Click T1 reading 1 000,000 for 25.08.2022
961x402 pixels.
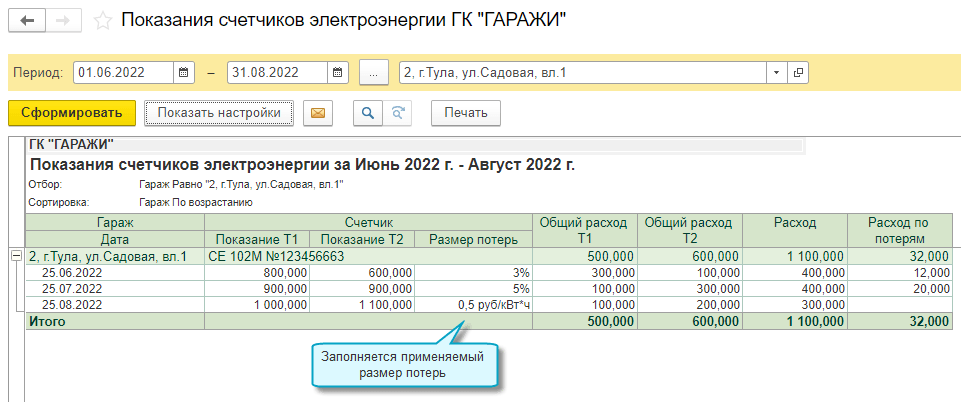tap(257, 304)
